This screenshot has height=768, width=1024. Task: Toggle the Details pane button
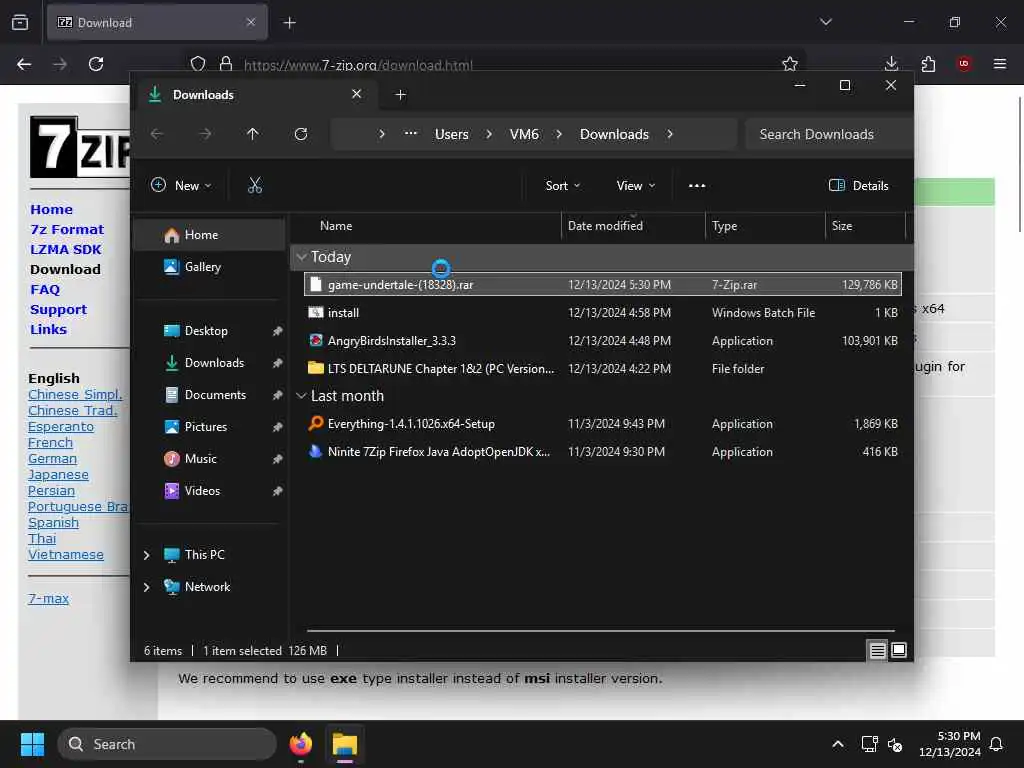[859, 185]
